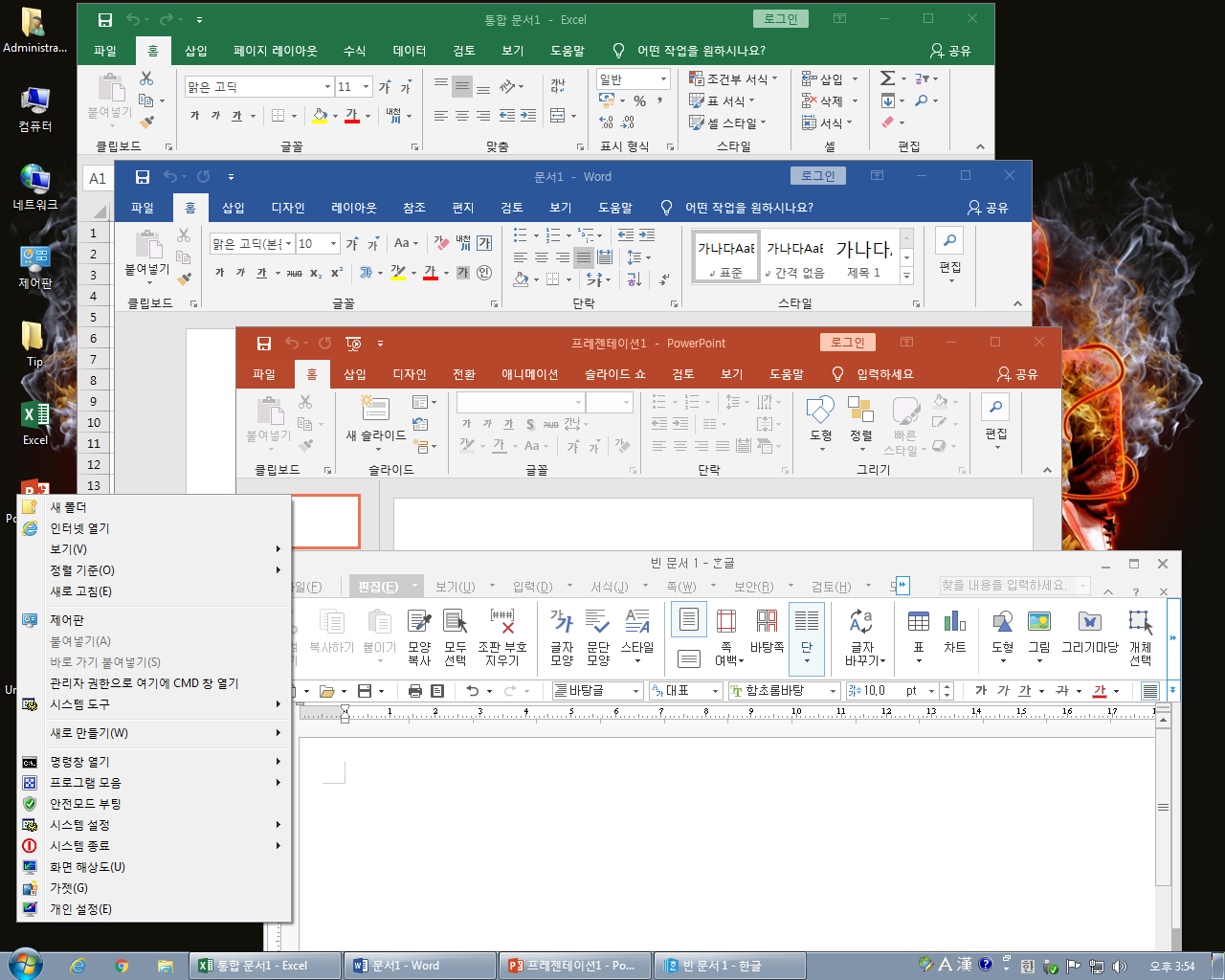Toggle wrap text in the Excel alignment group

(558, 86)
